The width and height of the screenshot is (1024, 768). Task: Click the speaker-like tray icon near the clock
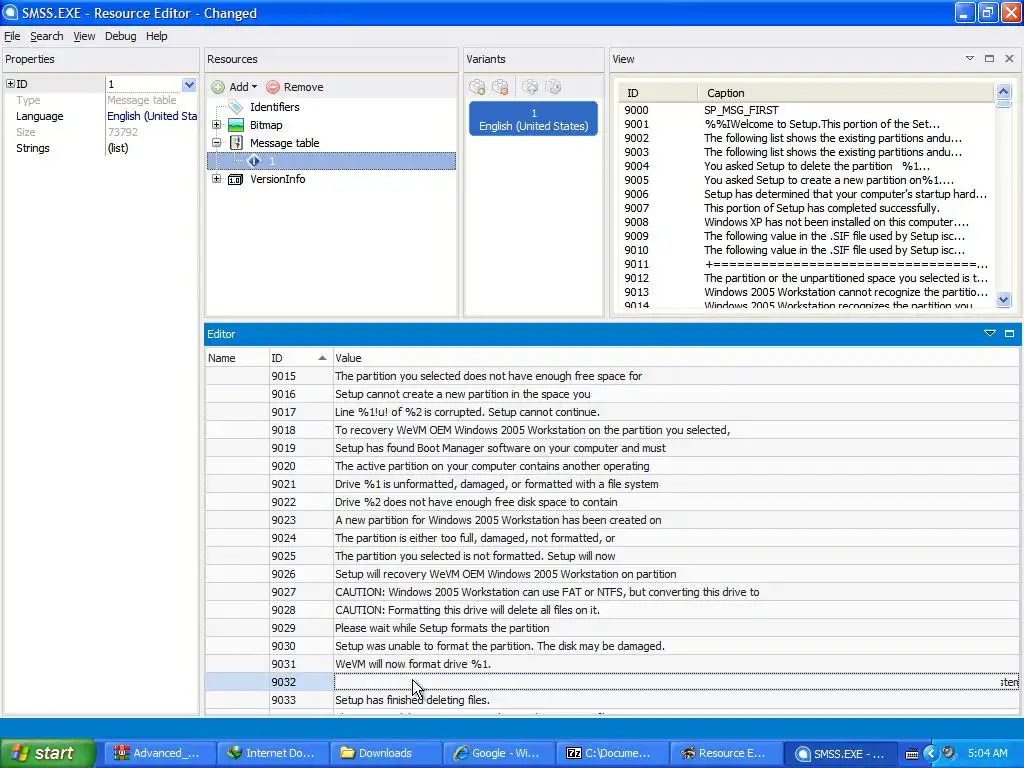point(949,753)
